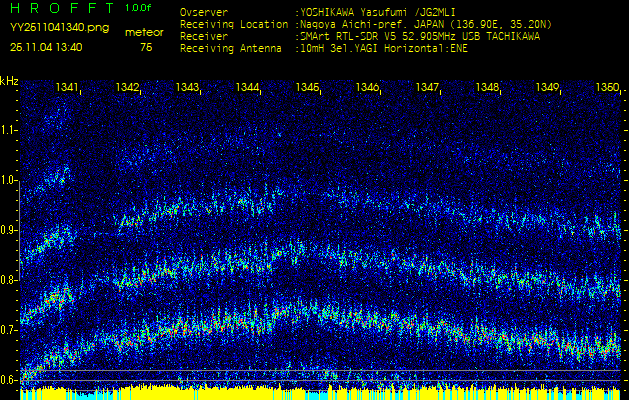Click the 1341 time marker

click(67, 88)
